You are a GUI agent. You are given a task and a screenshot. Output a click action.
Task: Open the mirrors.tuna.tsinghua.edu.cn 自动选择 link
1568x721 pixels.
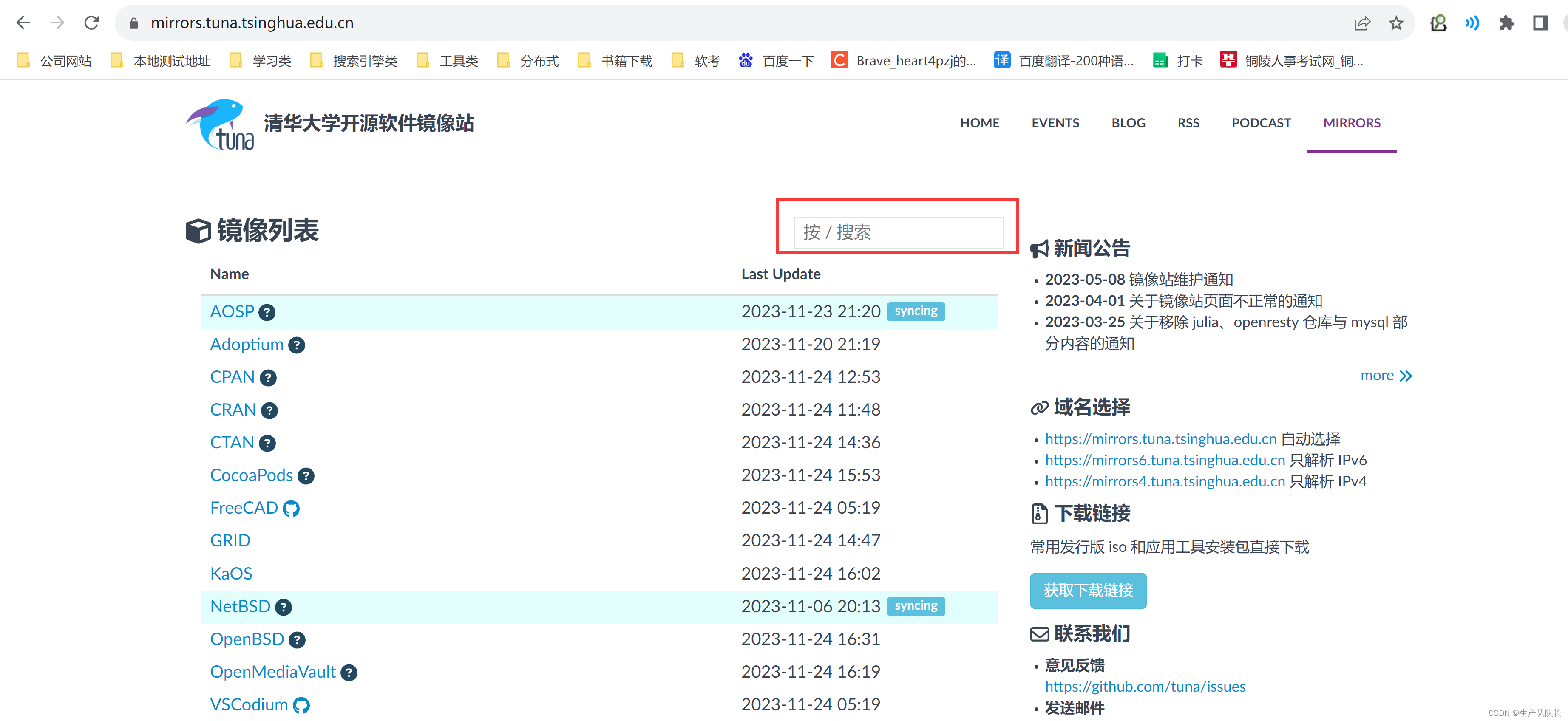1160,439
